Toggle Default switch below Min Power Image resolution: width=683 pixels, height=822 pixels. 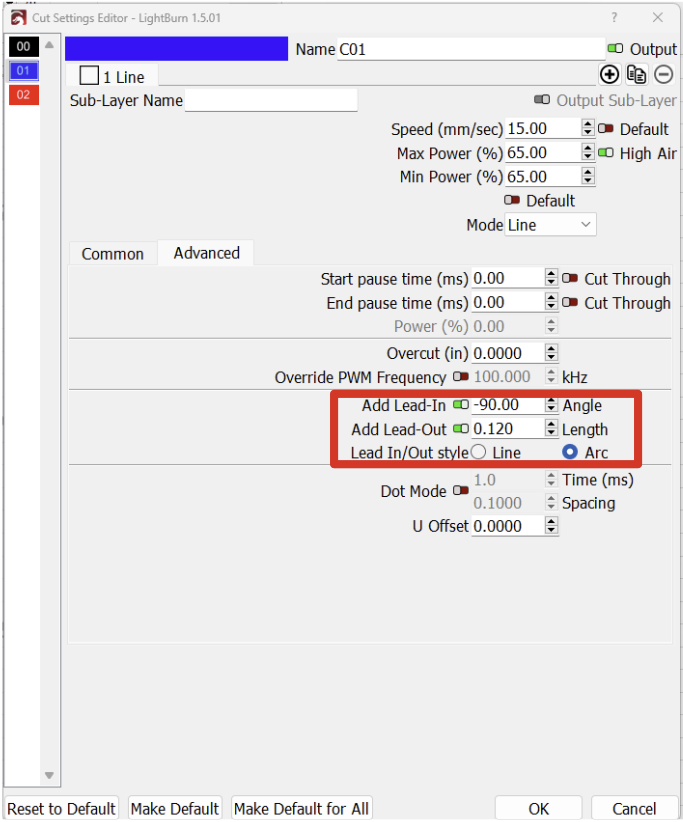point(512,200)
